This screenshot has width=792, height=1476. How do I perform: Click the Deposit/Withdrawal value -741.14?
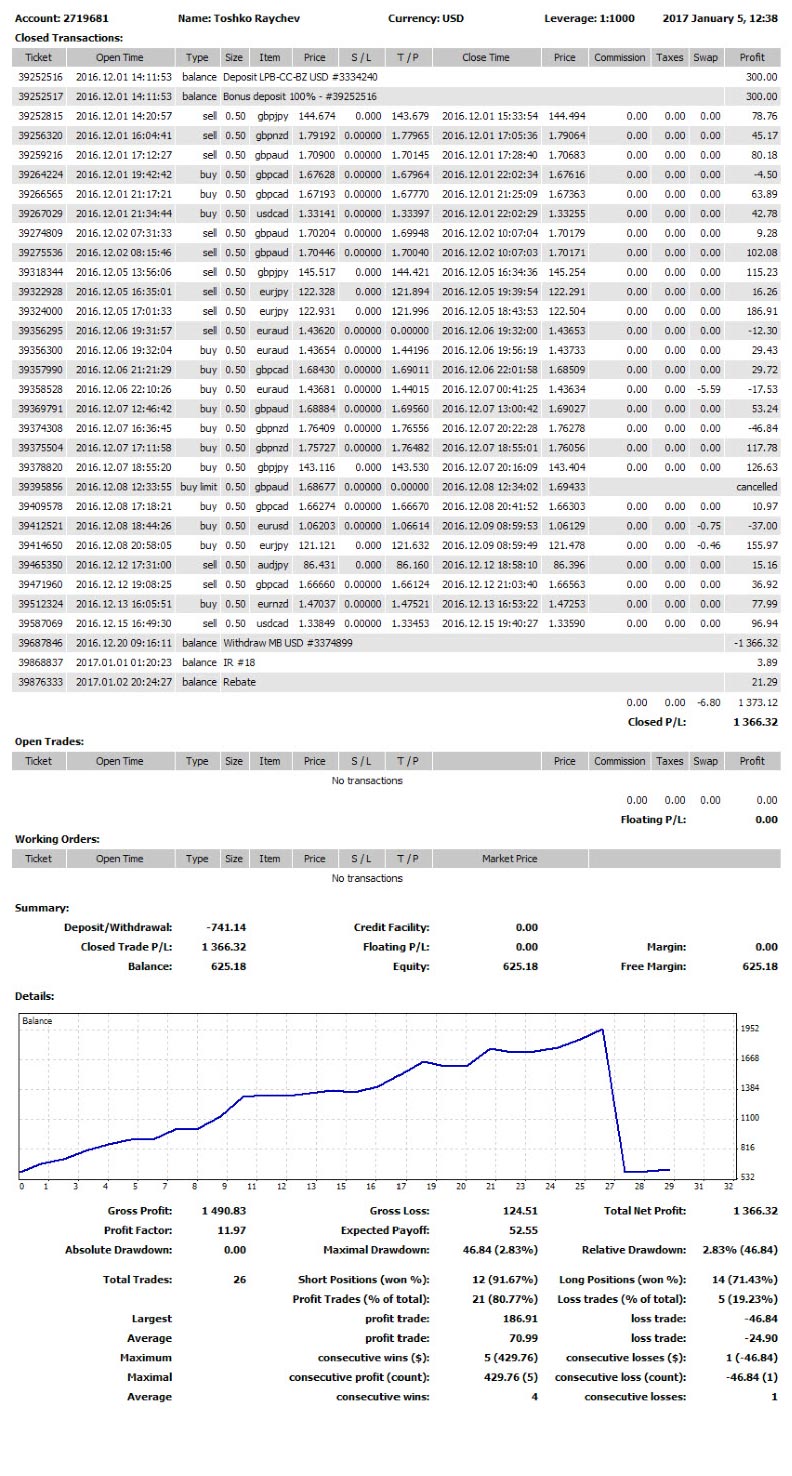point(226,927)
